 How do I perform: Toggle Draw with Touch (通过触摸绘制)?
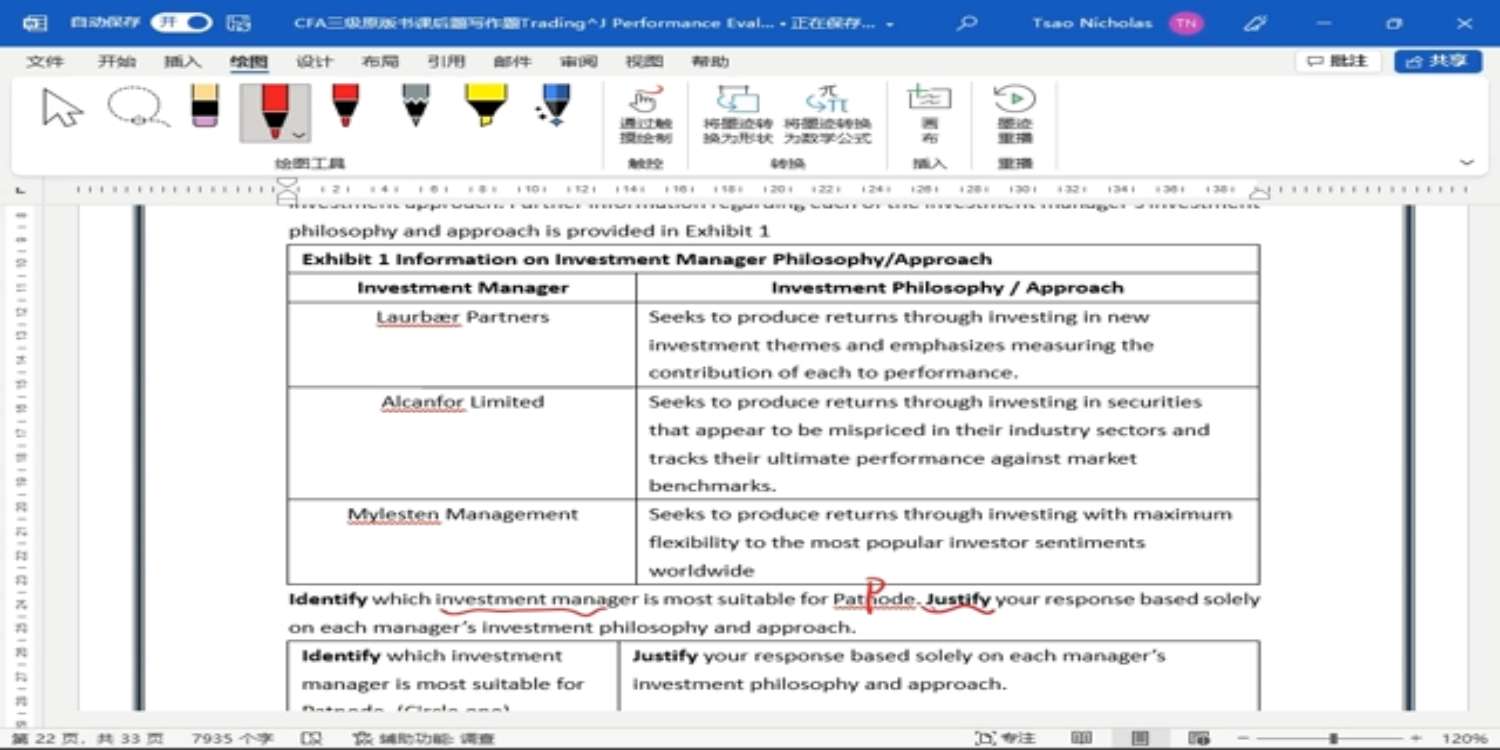click(646, 115)
